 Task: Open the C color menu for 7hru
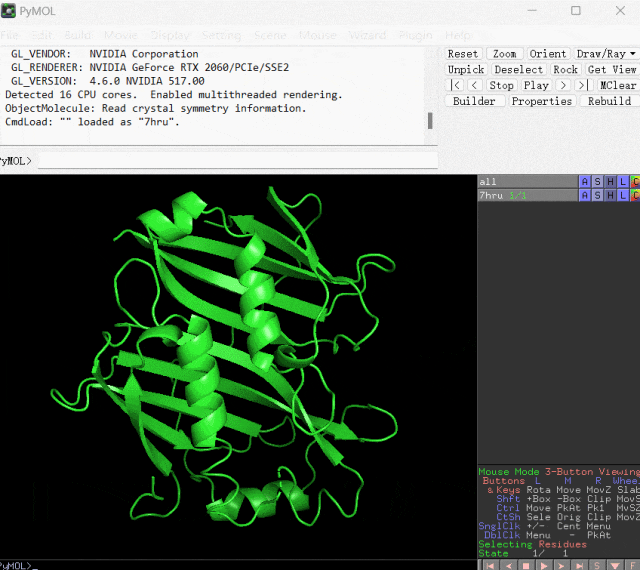tap(635, 196)
